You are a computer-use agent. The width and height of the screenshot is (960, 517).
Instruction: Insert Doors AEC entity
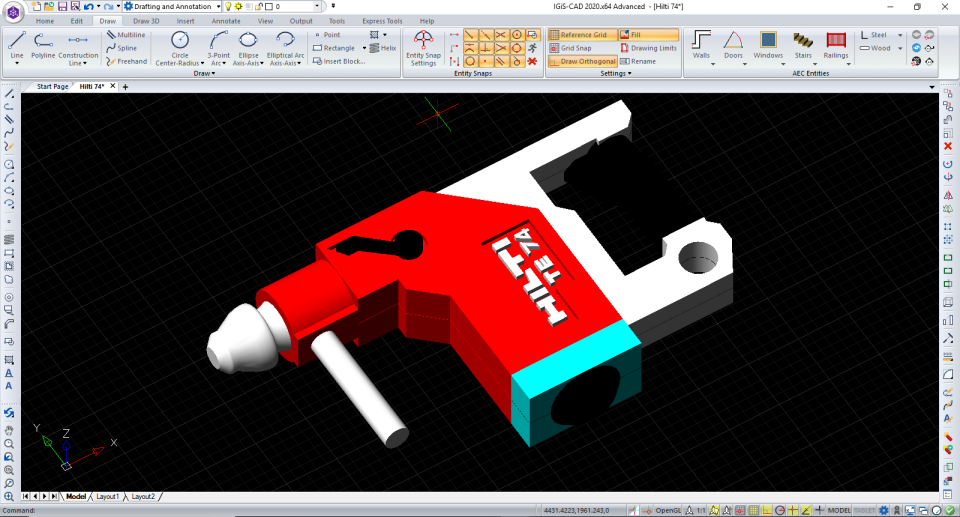coord(733,44)
